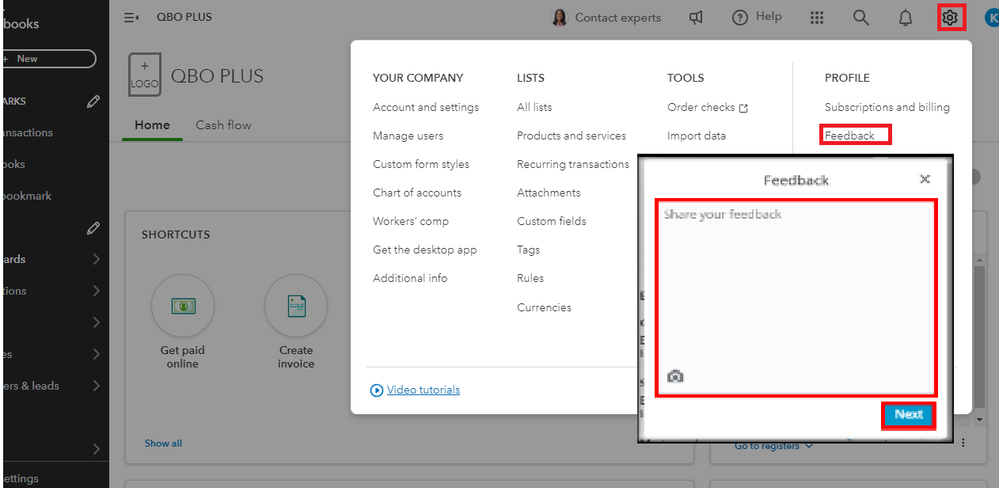Screen dimensions: 999x488
Task: Select Manage users
Action: point(408,136)
